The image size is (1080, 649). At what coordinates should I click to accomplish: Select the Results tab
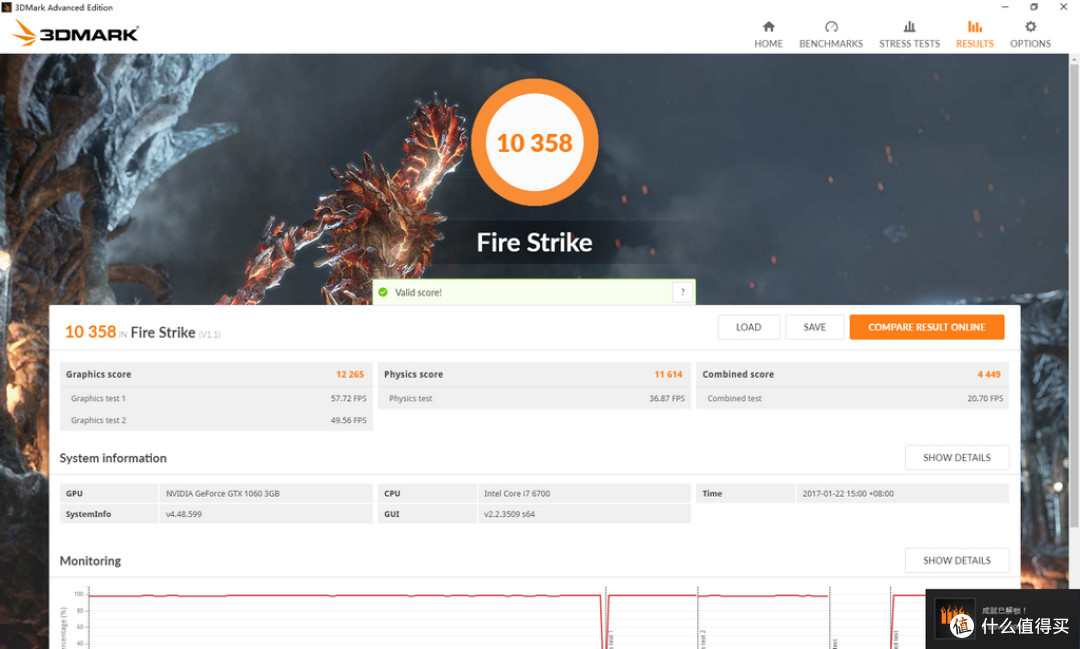click(x=975, y=34)
